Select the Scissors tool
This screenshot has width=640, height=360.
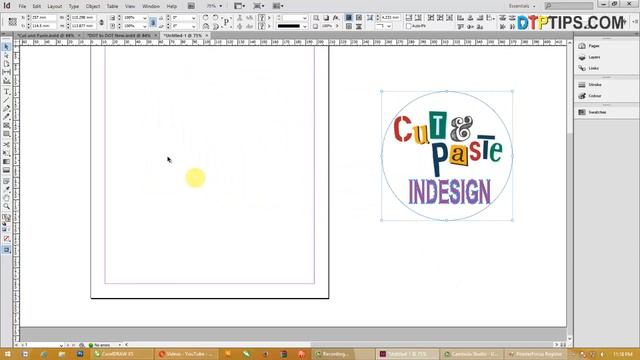point(6,145)
